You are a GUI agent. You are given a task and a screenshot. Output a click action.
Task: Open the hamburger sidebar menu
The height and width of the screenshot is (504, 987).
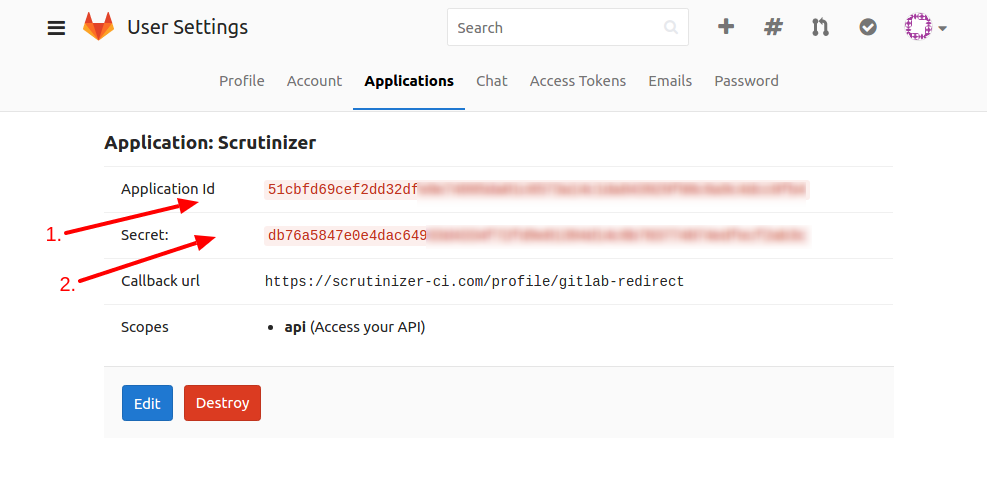click(x=56, y=28)
